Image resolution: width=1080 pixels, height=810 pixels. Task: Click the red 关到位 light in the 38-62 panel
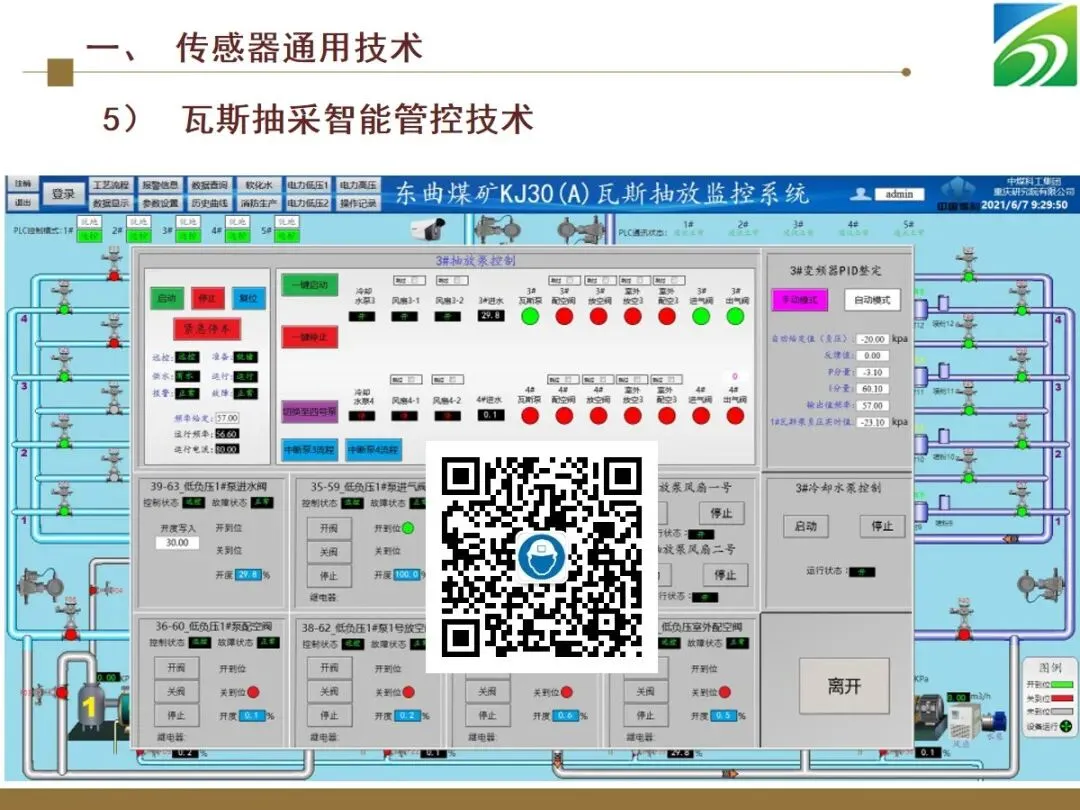coord(408,692)
